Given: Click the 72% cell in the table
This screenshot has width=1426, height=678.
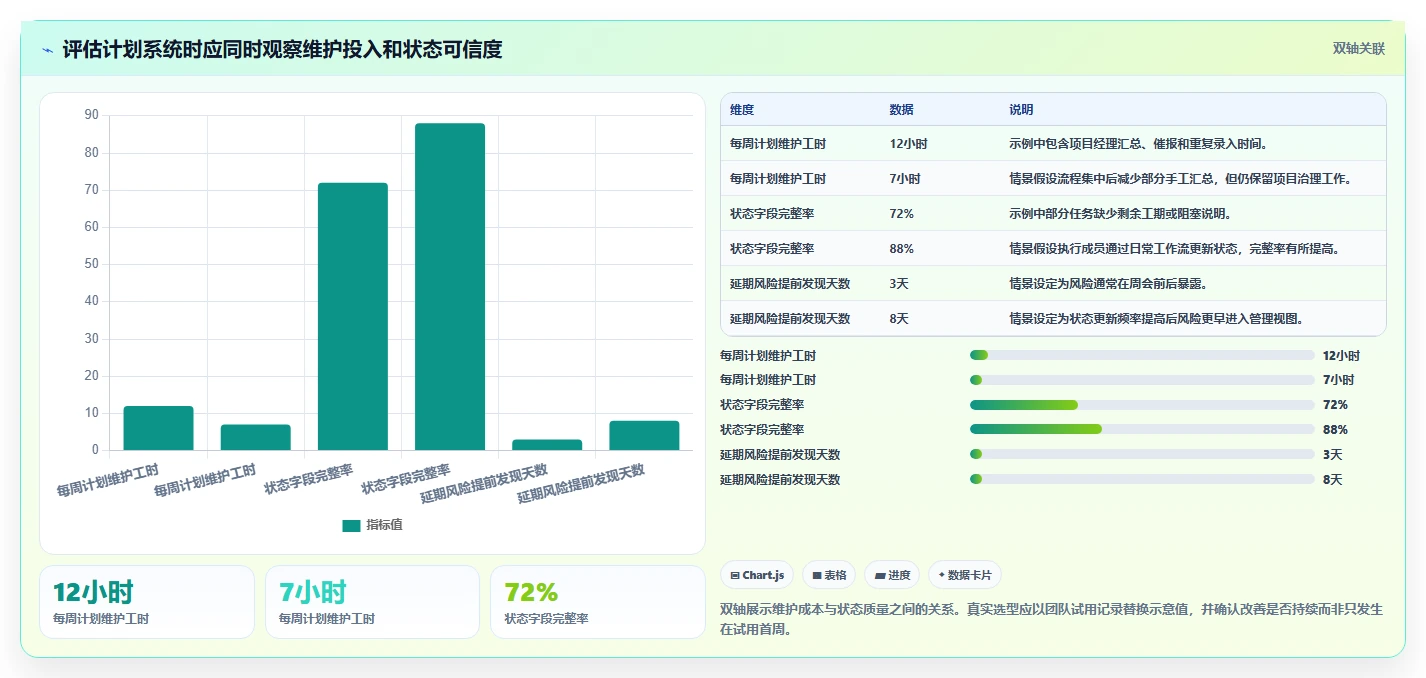Looking at the screenshot, I should (901, 214).
